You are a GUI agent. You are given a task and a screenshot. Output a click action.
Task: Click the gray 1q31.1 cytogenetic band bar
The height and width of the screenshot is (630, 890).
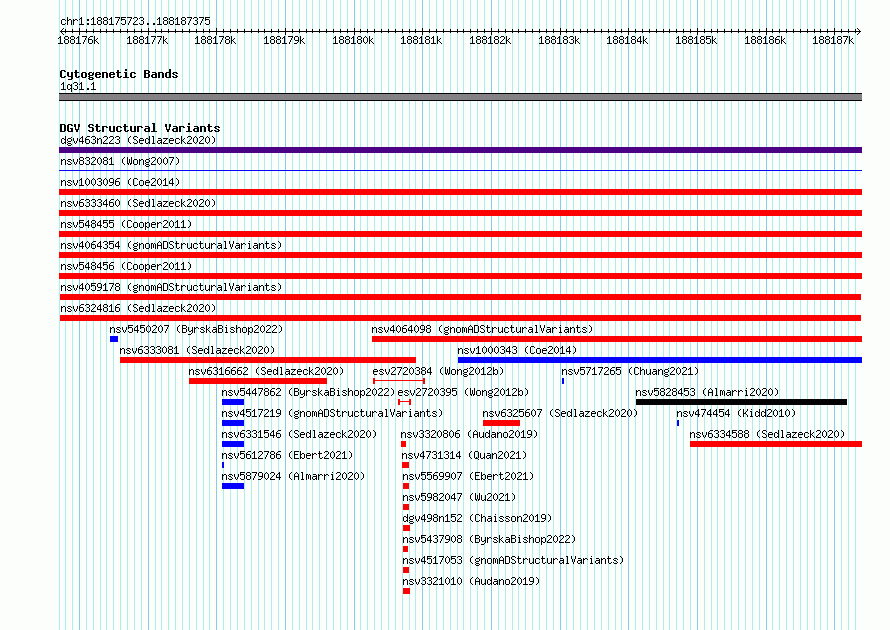(460, 97)
